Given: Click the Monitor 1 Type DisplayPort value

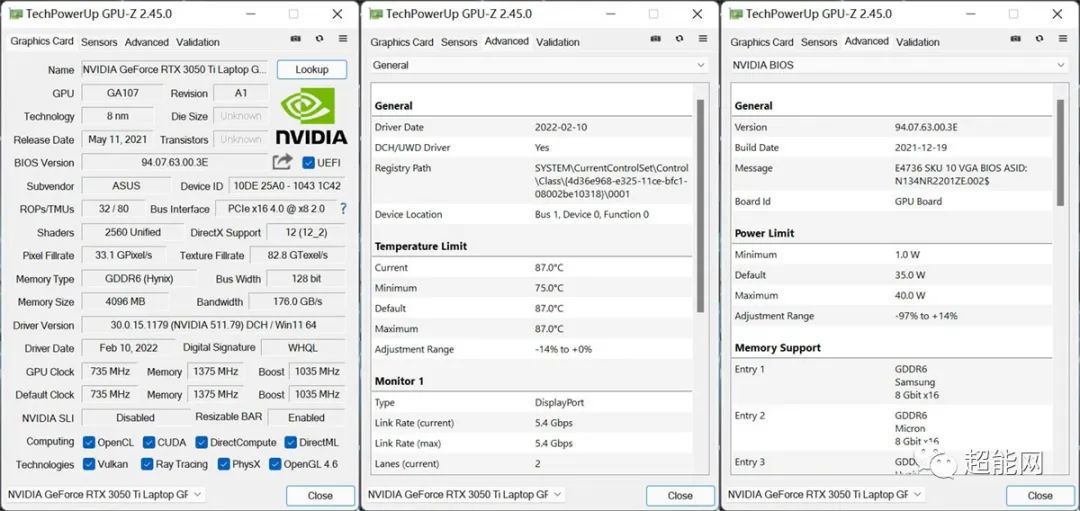Looking at the screenshot, I should (559, 402).
